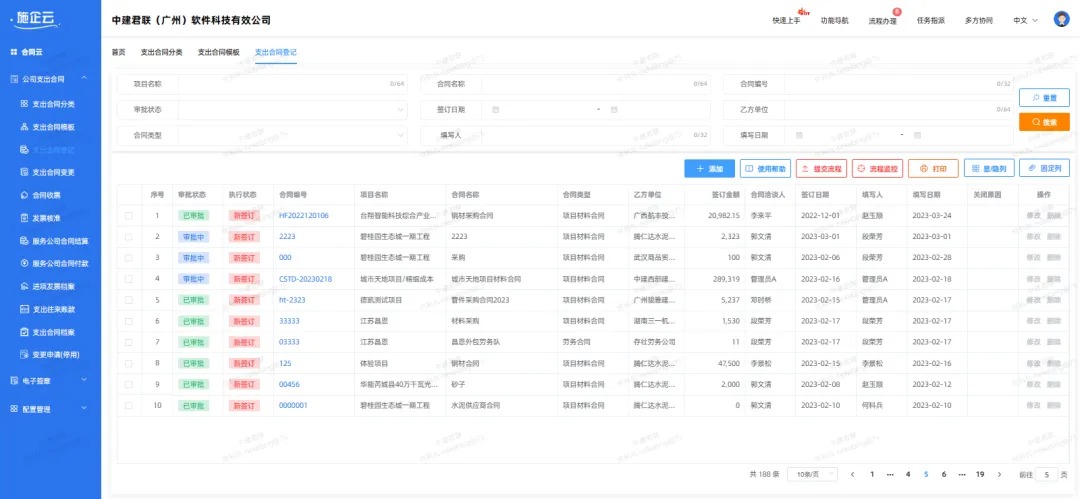Click the 签订日期 start calendar icon
Screen dimensions: 1080x499
[496, 110]
